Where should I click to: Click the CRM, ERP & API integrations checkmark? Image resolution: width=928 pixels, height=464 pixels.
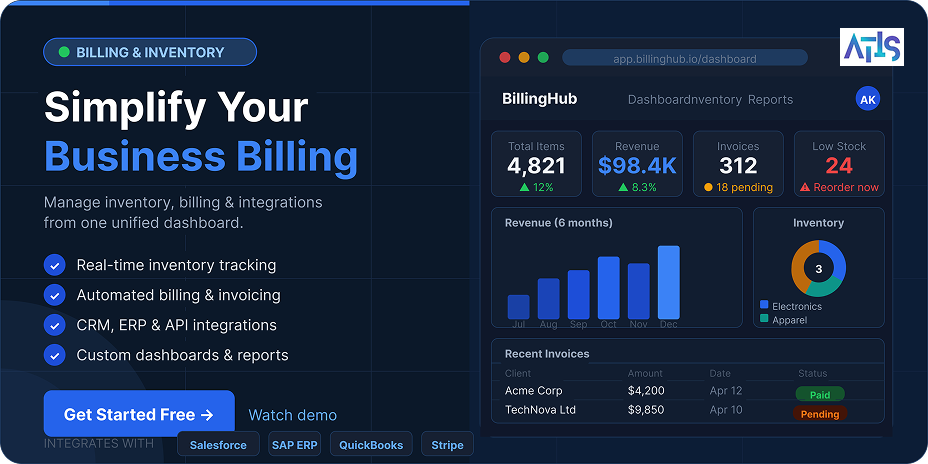coord(54,325)
